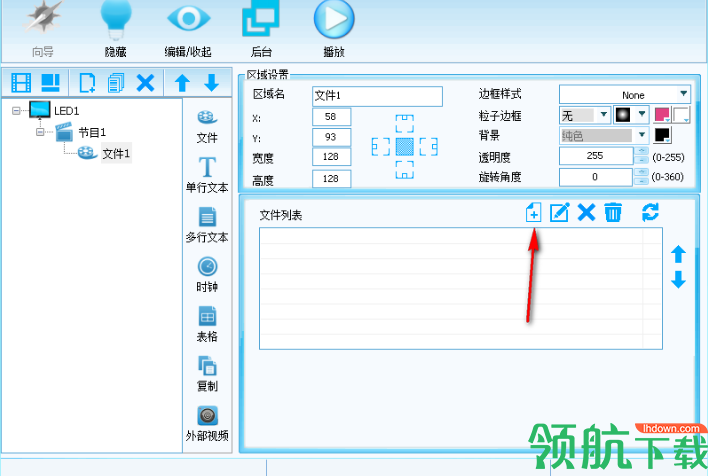Click the X position field

click(x=331, y=117)
